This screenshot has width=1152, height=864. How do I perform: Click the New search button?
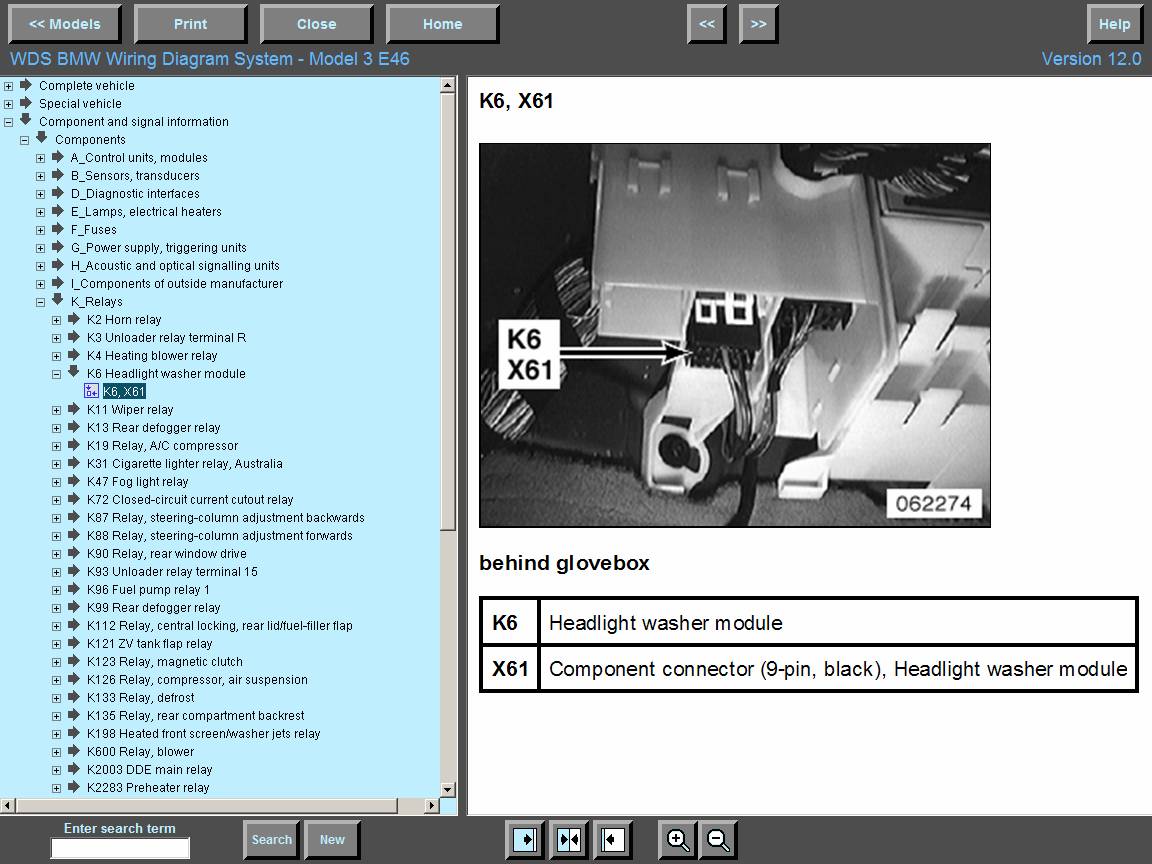(332, 840)
